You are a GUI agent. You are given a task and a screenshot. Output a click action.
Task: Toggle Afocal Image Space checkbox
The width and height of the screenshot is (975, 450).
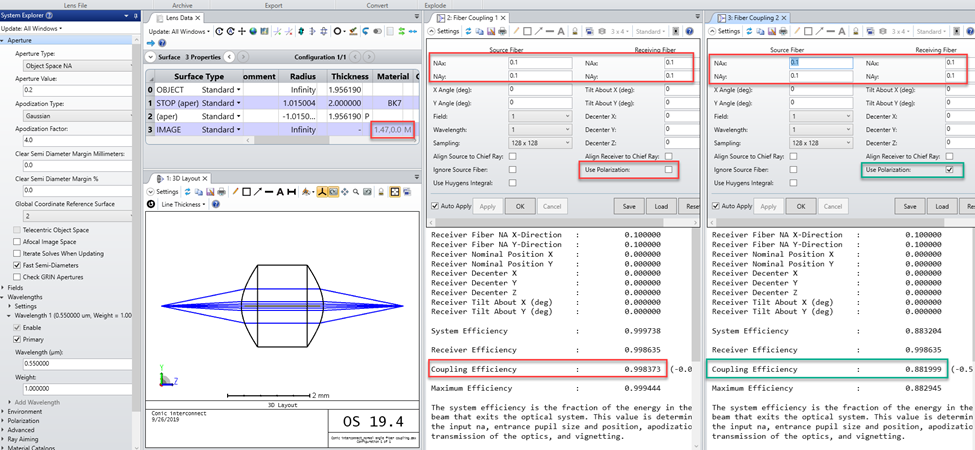point(17,242)
